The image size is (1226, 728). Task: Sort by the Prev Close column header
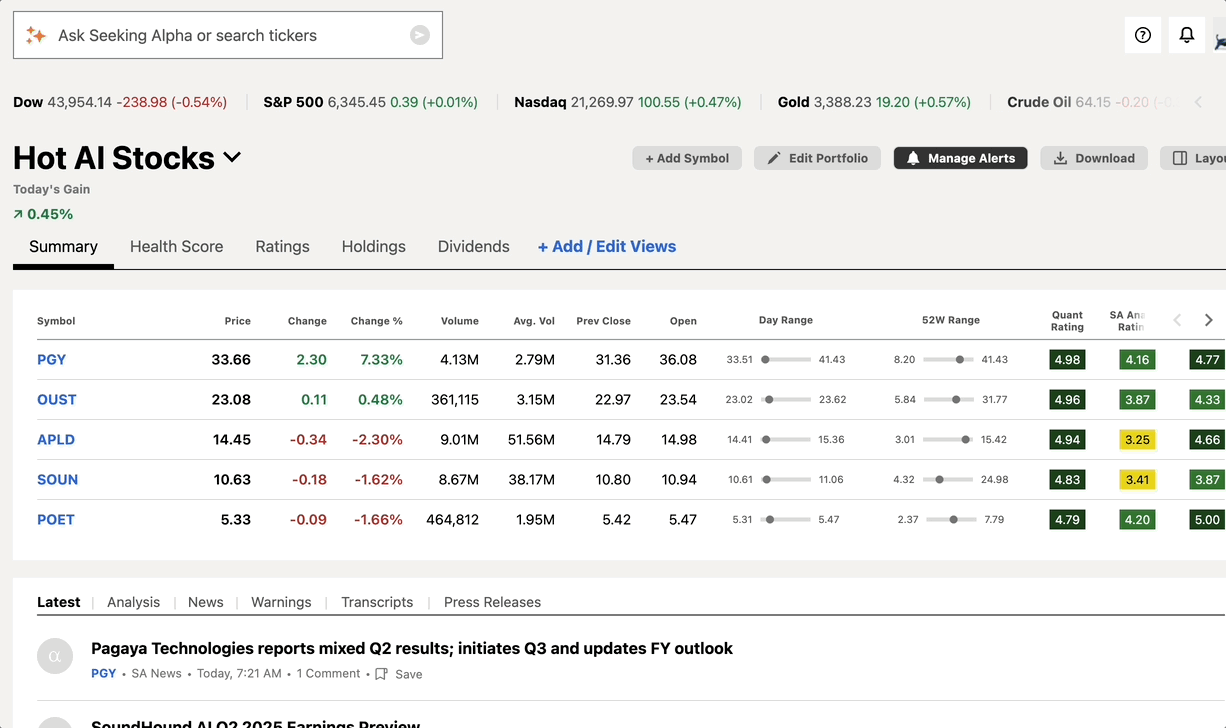604,321
